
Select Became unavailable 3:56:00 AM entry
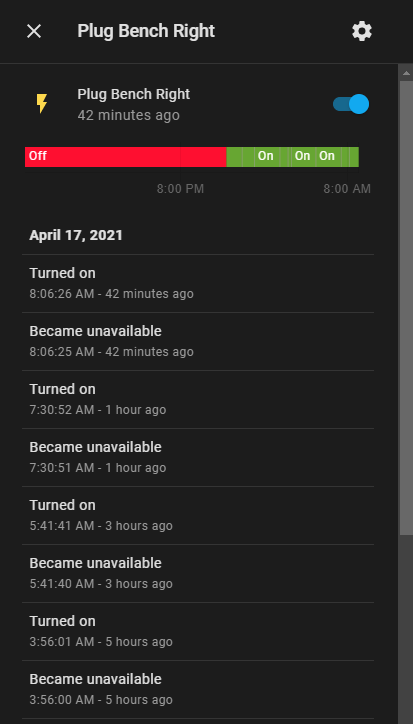pos(198,689)
